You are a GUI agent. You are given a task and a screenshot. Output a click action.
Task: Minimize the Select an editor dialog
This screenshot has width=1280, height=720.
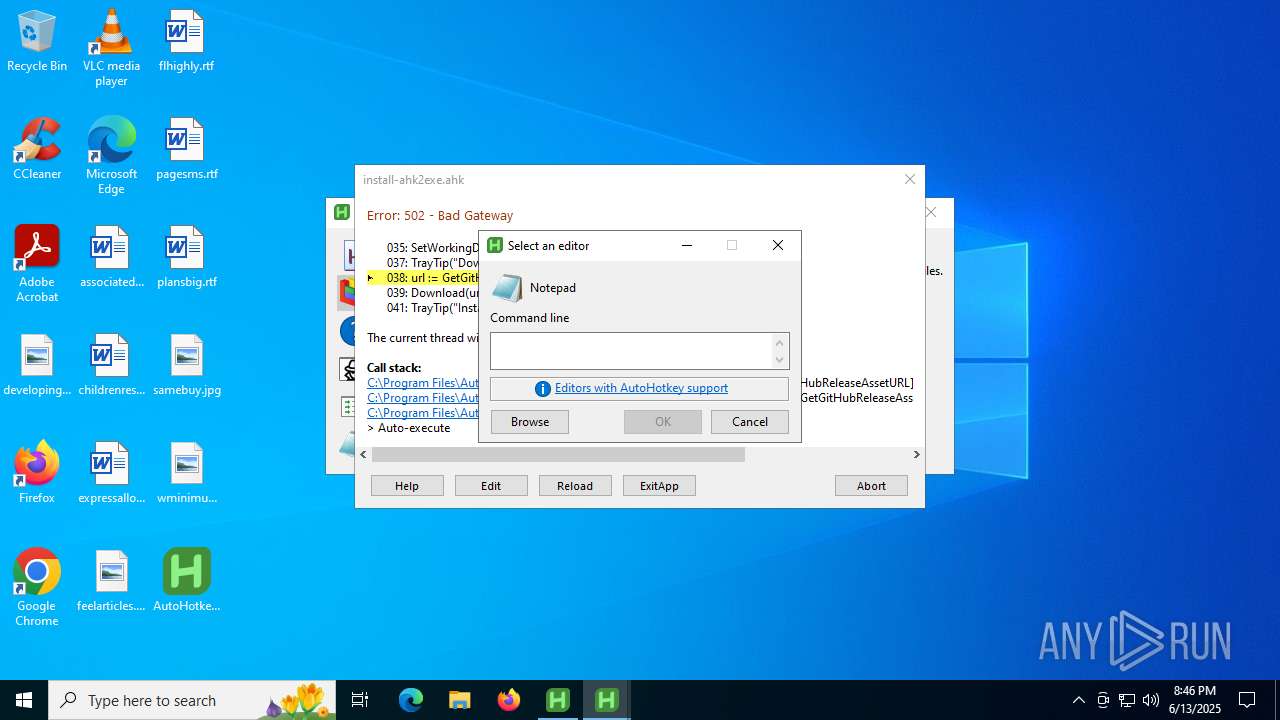[x=687, y=245]
